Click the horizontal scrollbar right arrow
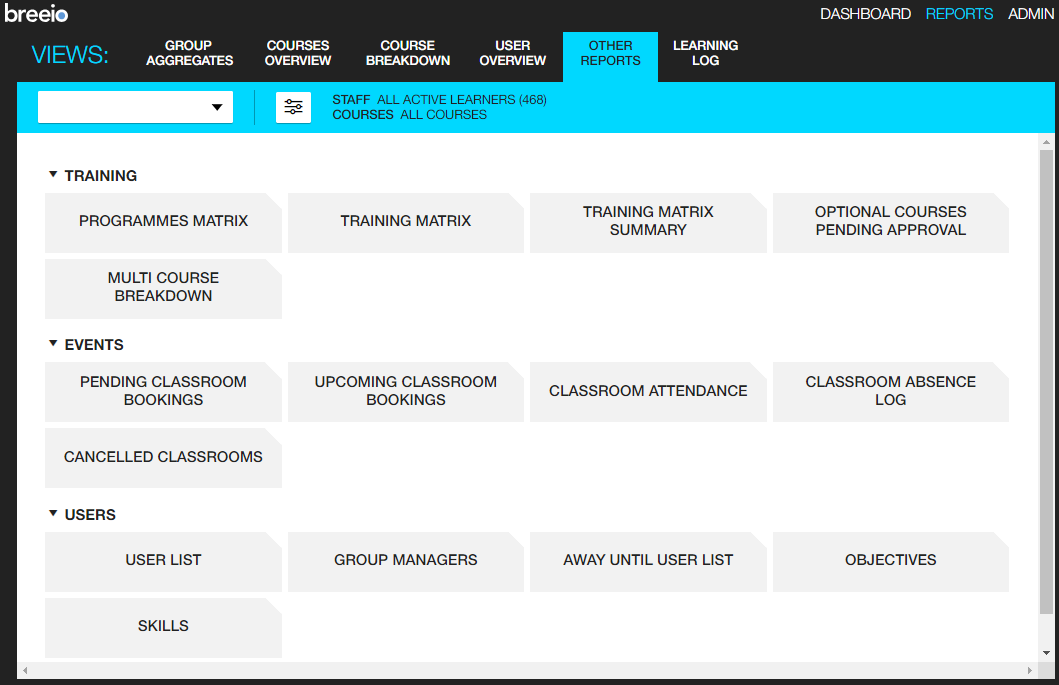The height and width of the screenshot is (685, 1059). (1030, 670)
